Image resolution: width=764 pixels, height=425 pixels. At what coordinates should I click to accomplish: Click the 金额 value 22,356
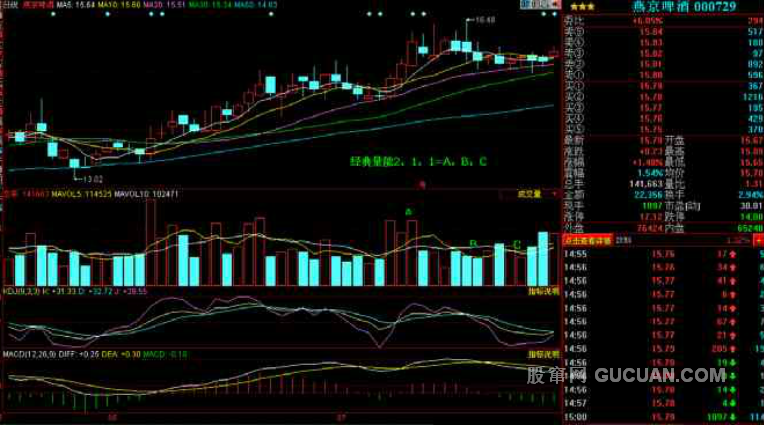tap(648, 194)
